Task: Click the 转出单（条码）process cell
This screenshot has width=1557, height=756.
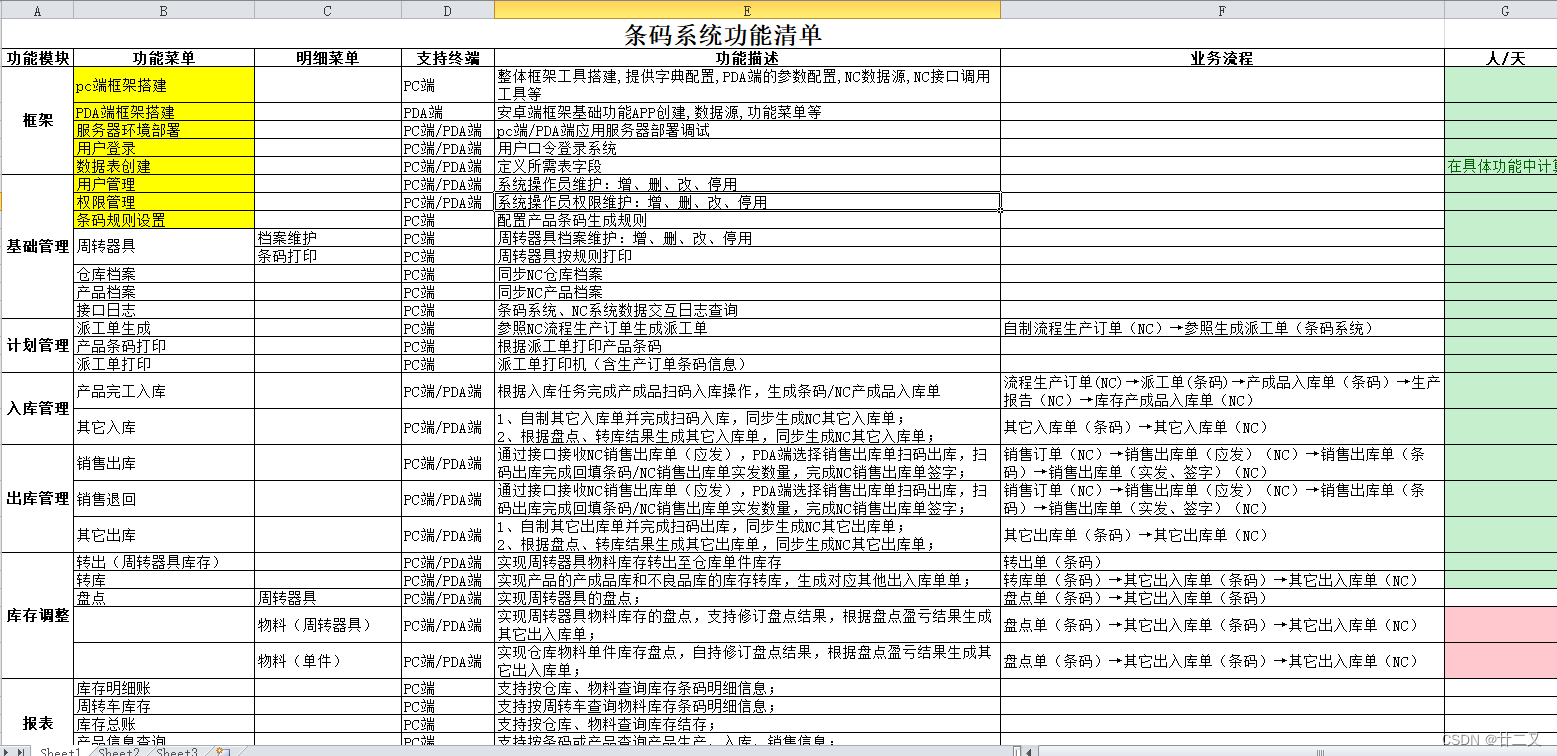Action: [x=1222, y=562]
